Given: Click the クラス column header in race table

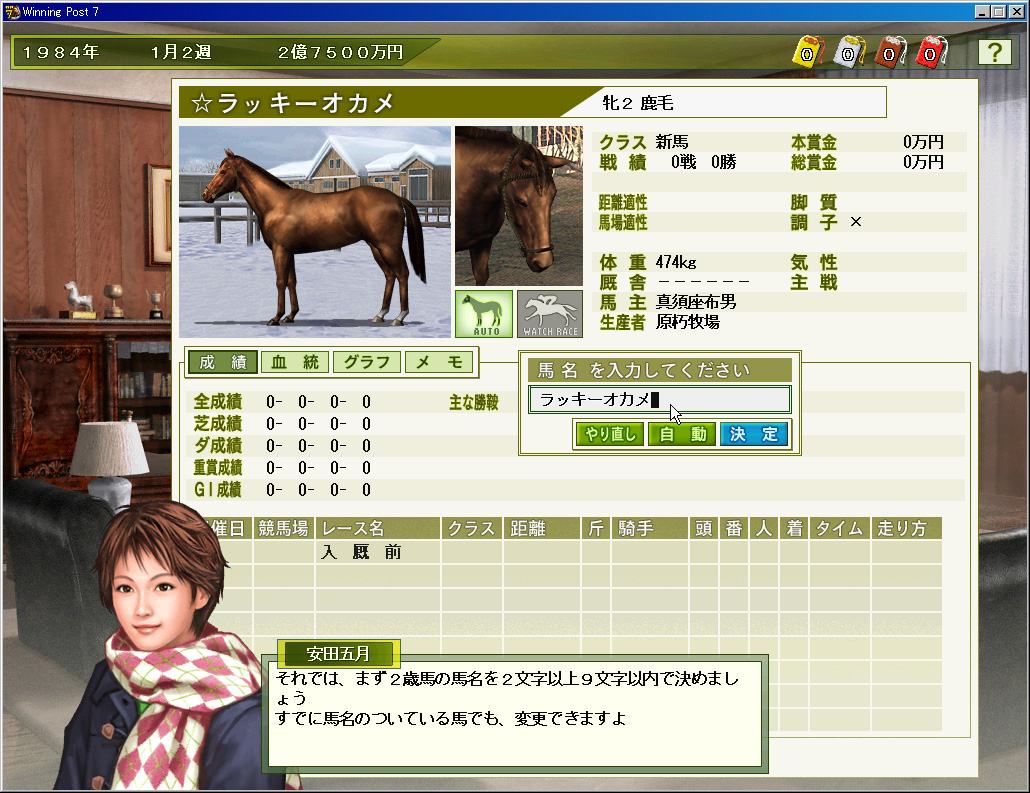Looking at the screenshot, I should 472,528.
